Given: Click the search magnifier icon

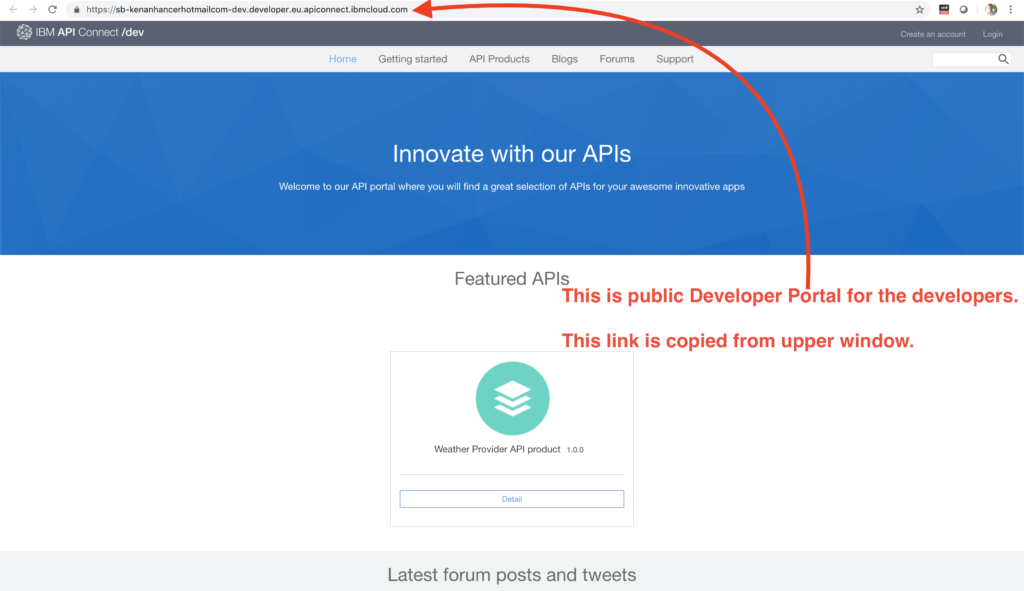Looking at the screenshot, I should click(1003, 59).
